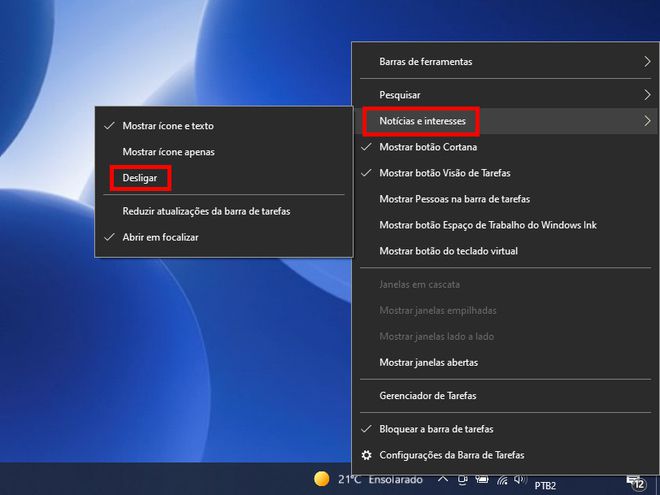The height and width of the screenshot is (495, 660).
Task: Expand Notícias e interesses submenu arrow
Action: pos(647,121)
